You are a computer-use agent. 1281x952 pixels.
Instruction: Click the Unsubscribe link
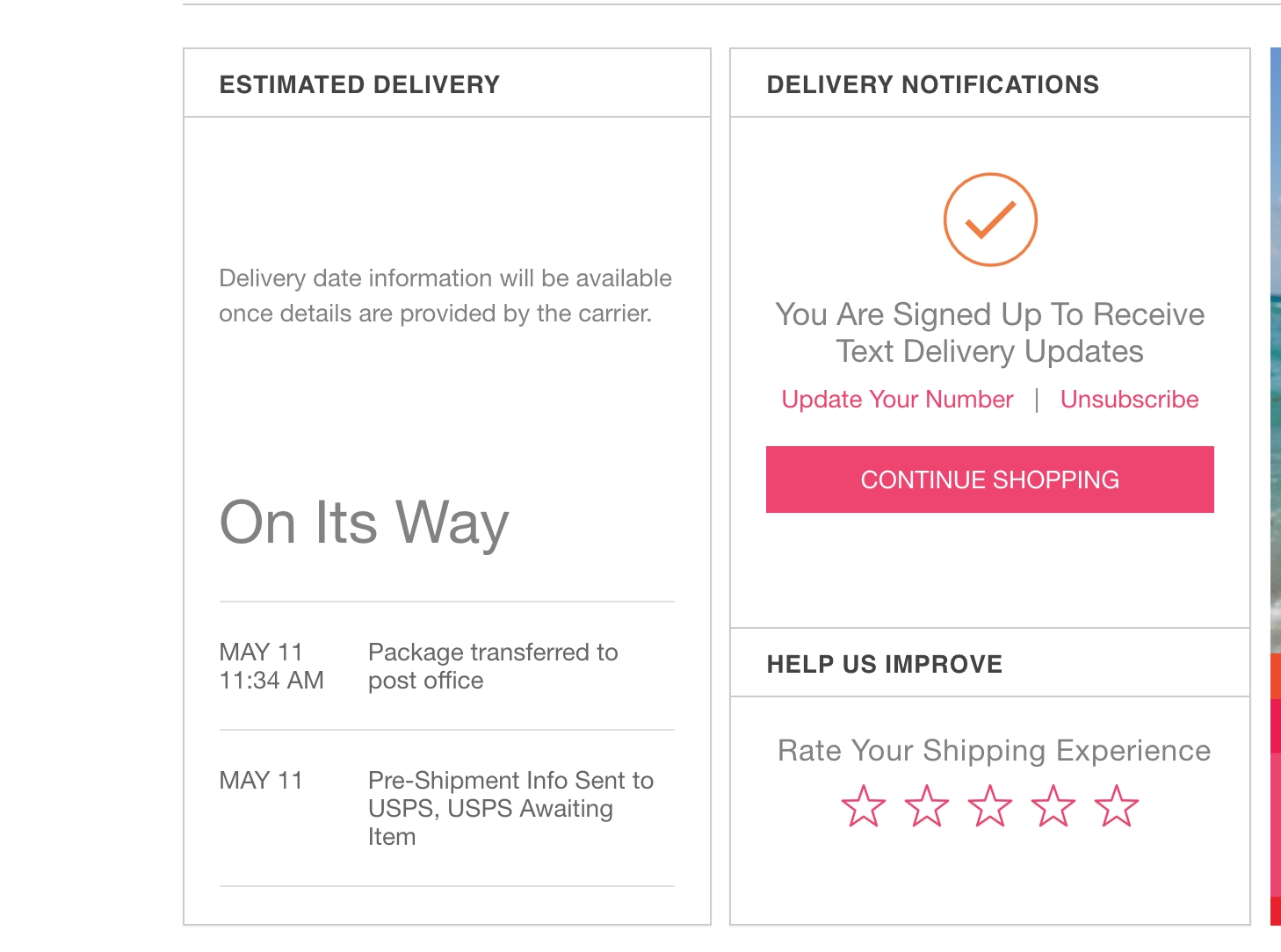(x=1129, y=400)
